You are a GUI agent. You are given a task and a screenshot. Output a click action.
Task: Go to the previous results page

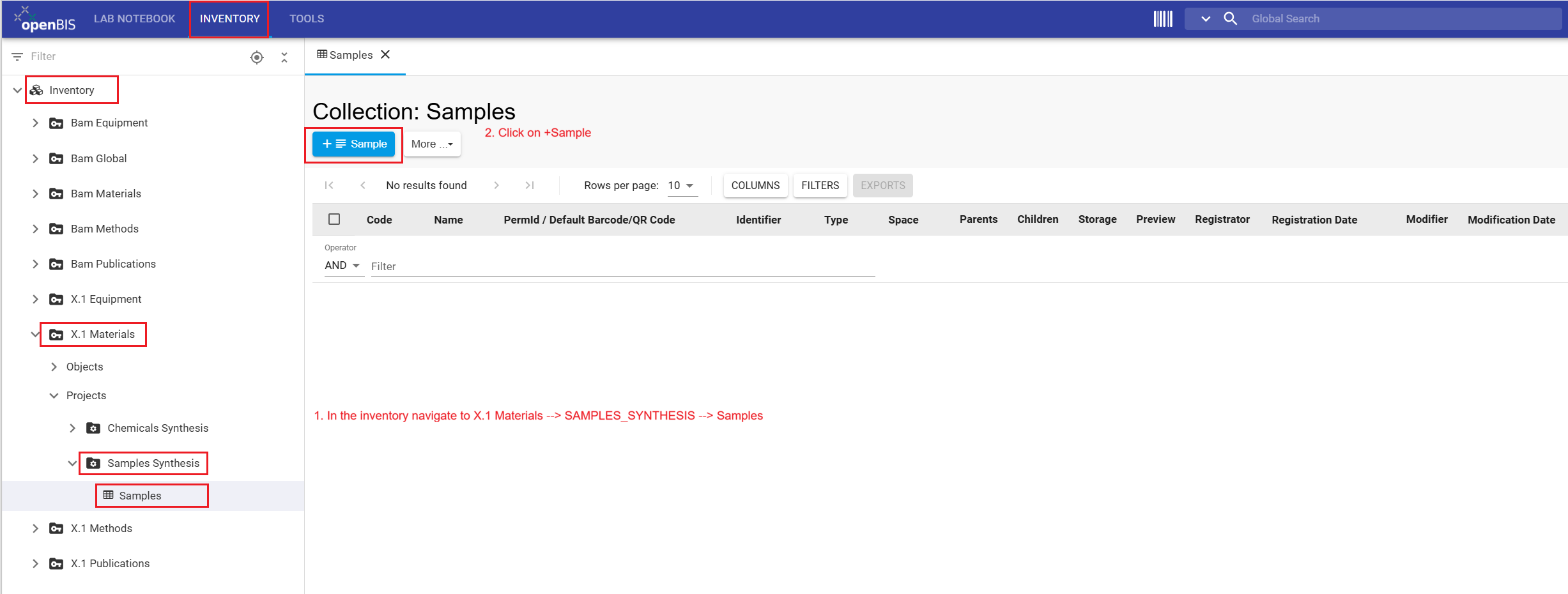pyautogui.click(x=363, y=185)
